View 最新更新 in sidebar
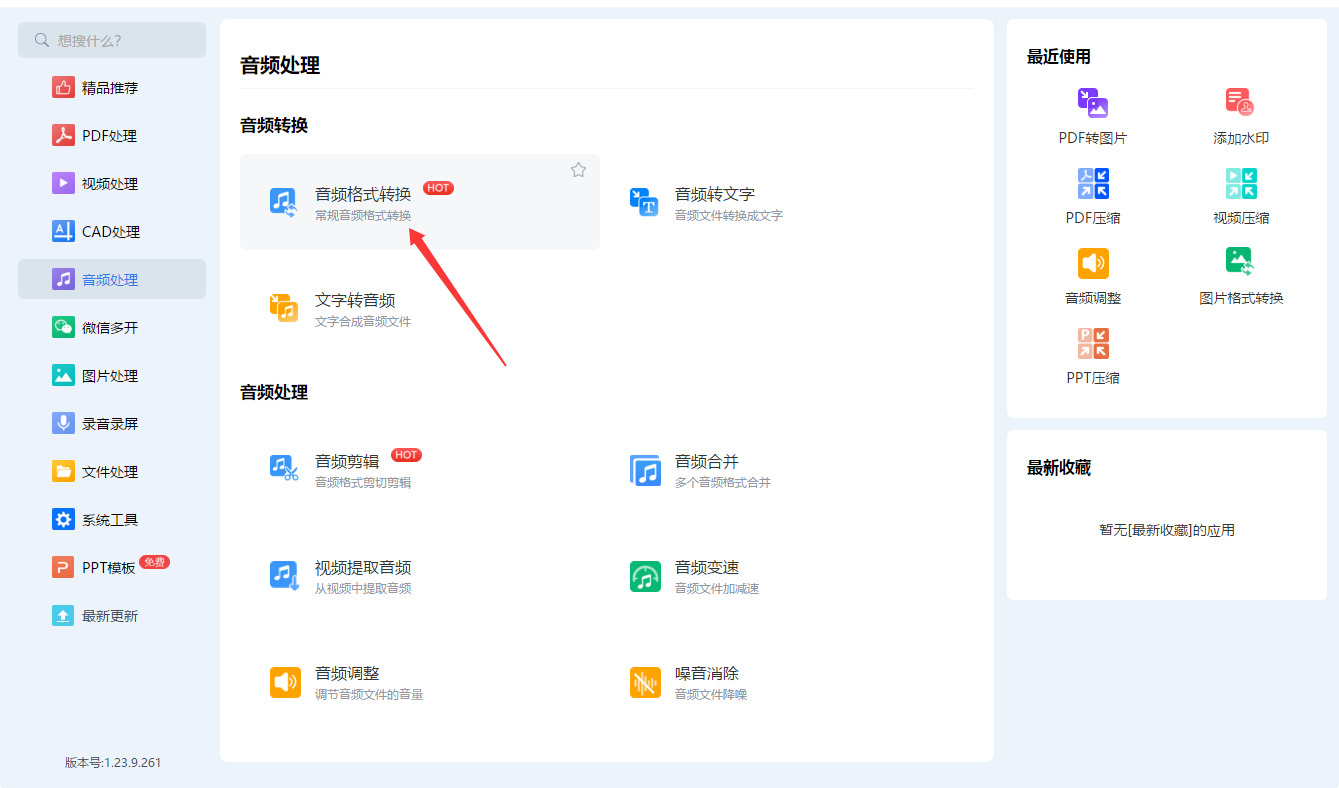 [112, 616]
